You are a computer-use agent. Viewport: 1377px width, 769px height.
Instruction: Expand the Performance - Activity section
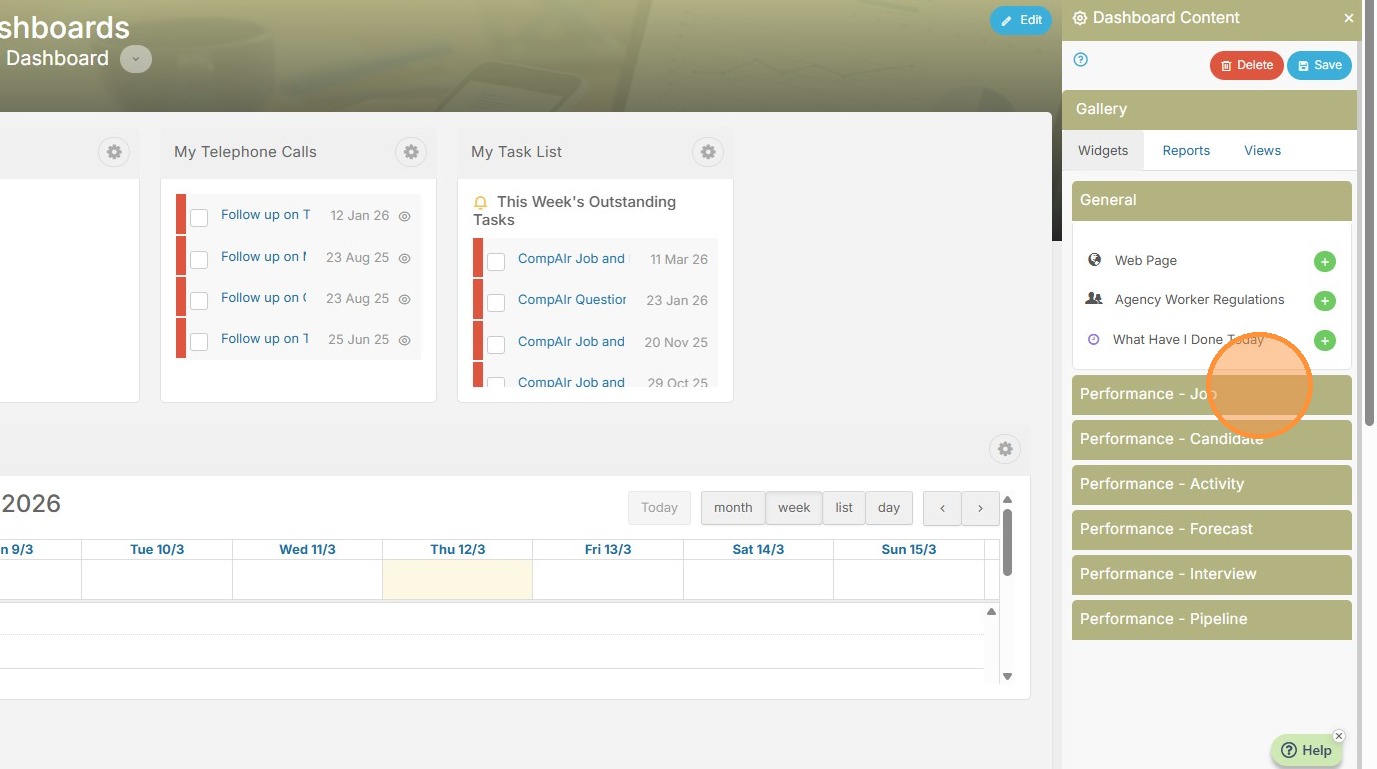(x=1211, y=484)
